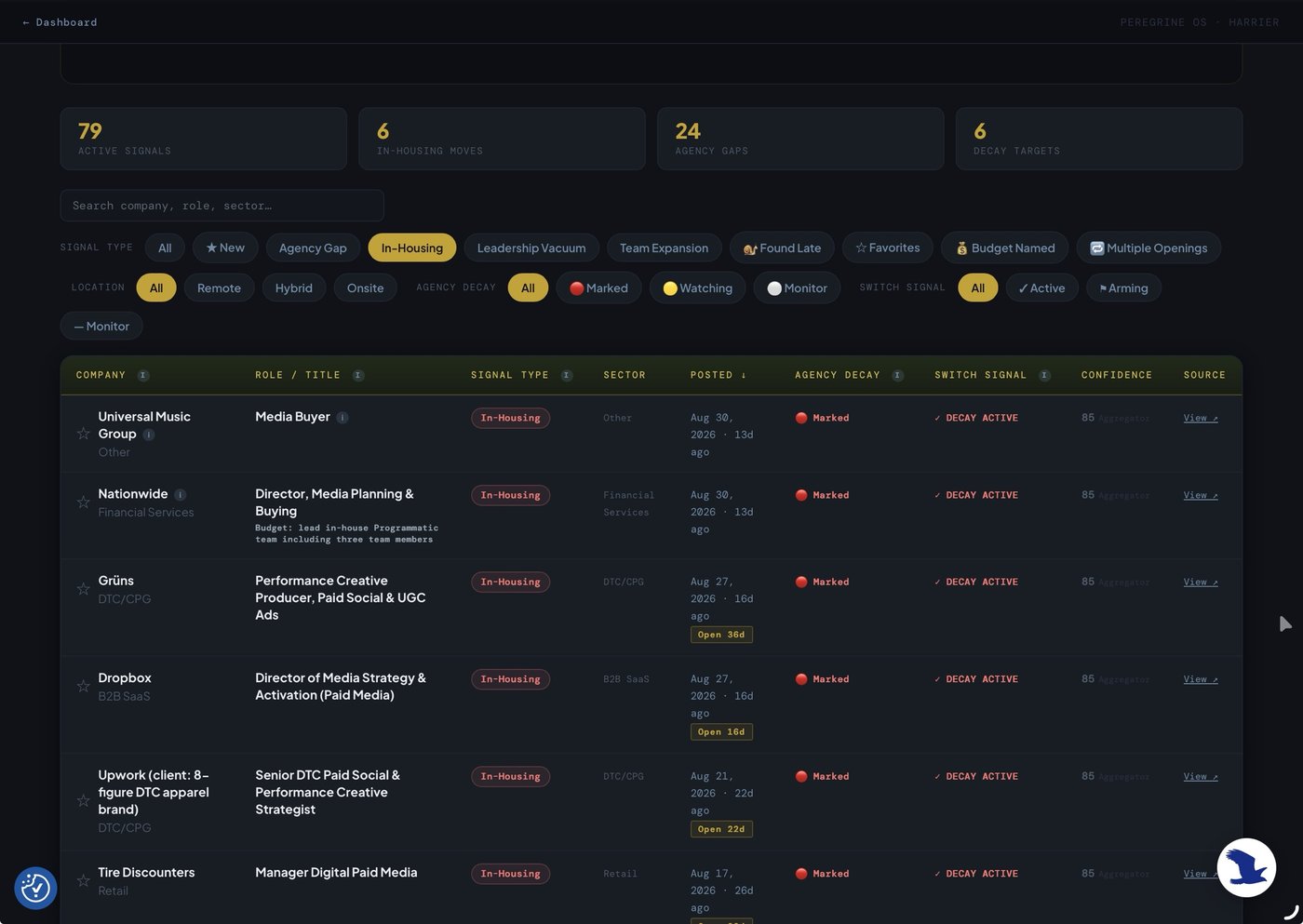Open the 24 Agency Gaps card
This screenshot has width=1303, height=924.
pyautogui.click(x=800, y=139)
